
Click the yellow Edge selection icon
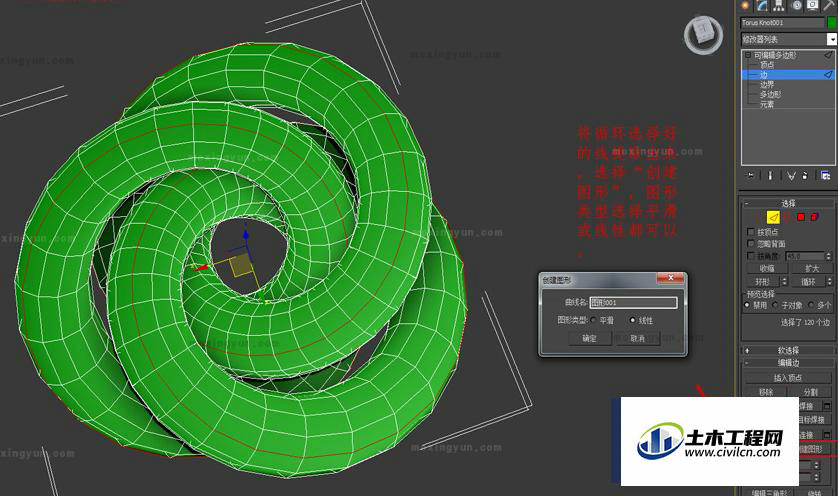773,217
